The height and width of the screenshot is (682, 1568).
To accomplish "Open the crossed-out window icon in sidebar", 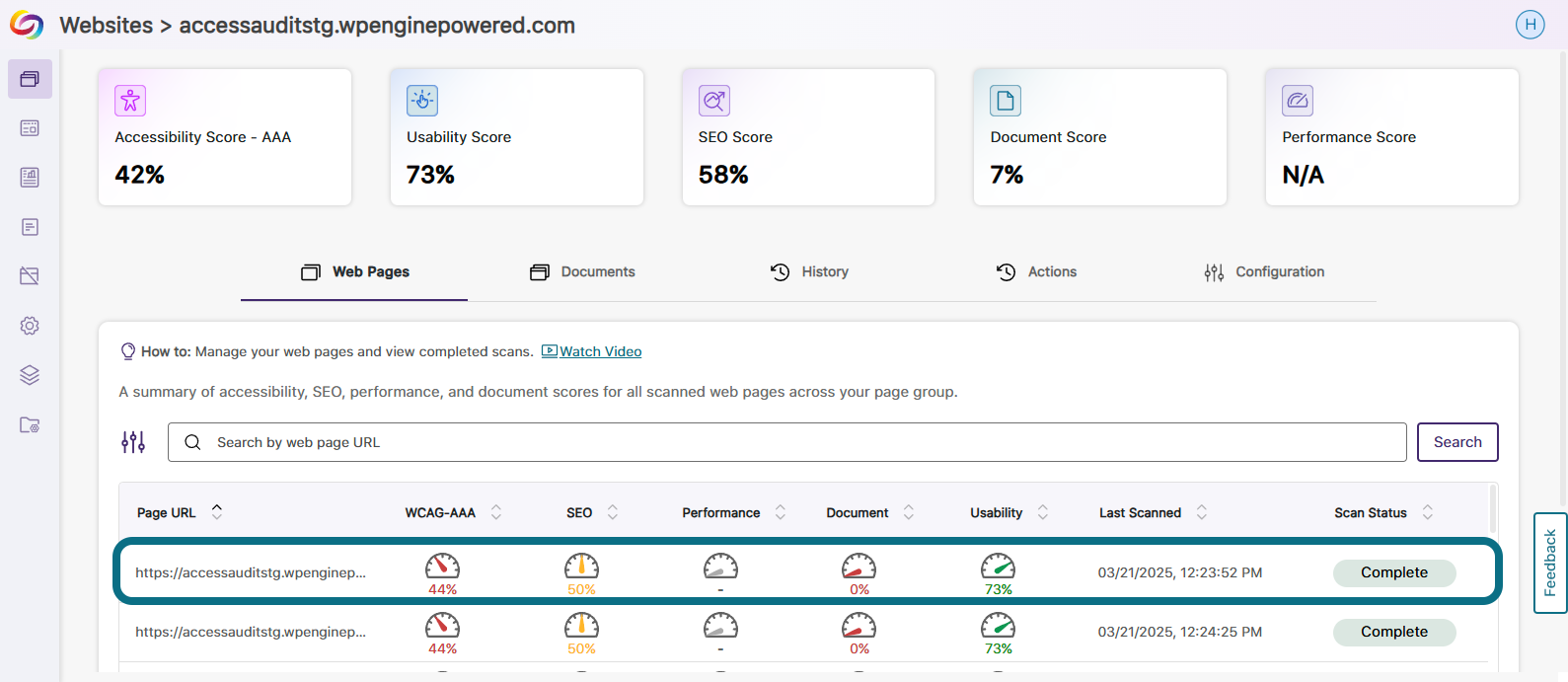I will [x=30, y=276].
